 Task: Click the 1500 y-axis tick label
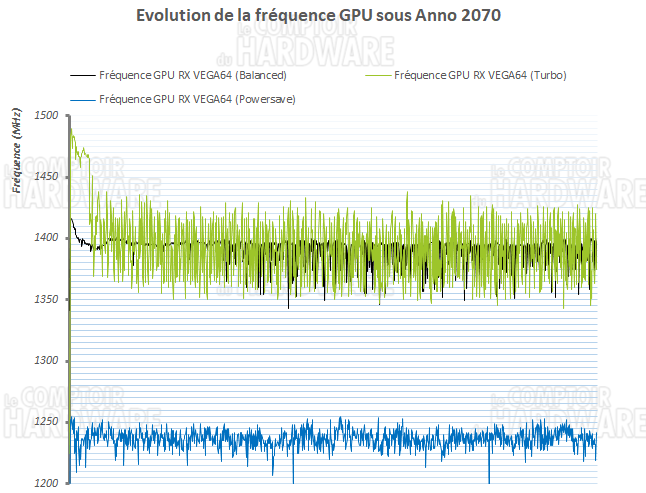point(46,115)
